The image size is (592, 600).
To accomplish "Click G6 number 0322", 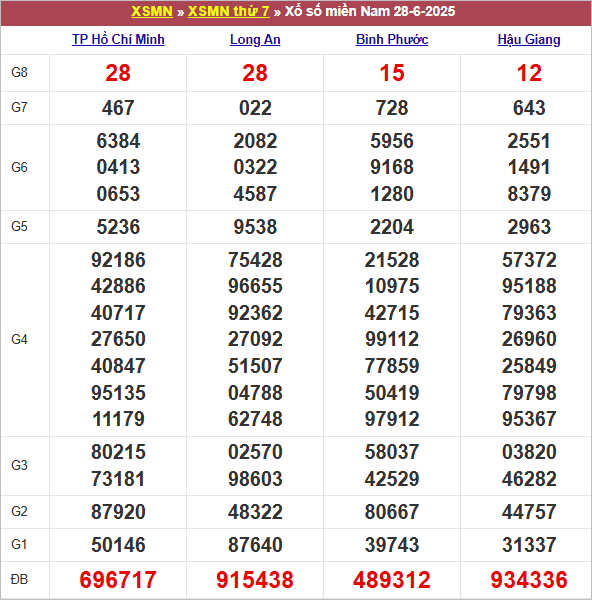I will pyautogui.click(x=255, y=167).
